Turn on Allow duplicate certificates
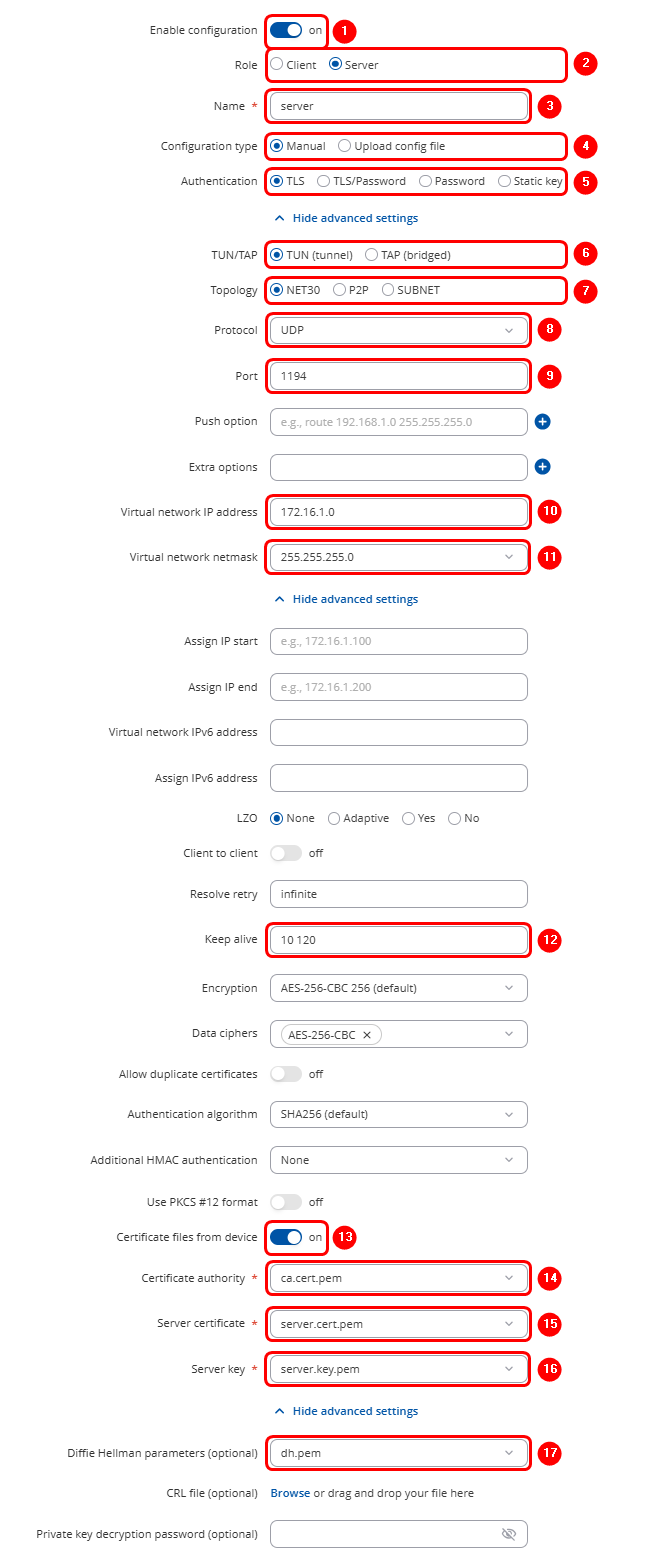 click(x=286, y=1074)
